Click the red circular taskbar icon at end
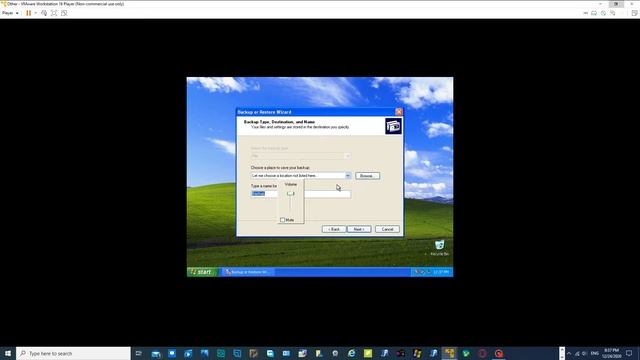This screenshot has height=360, width=640. tap(498, 353)
